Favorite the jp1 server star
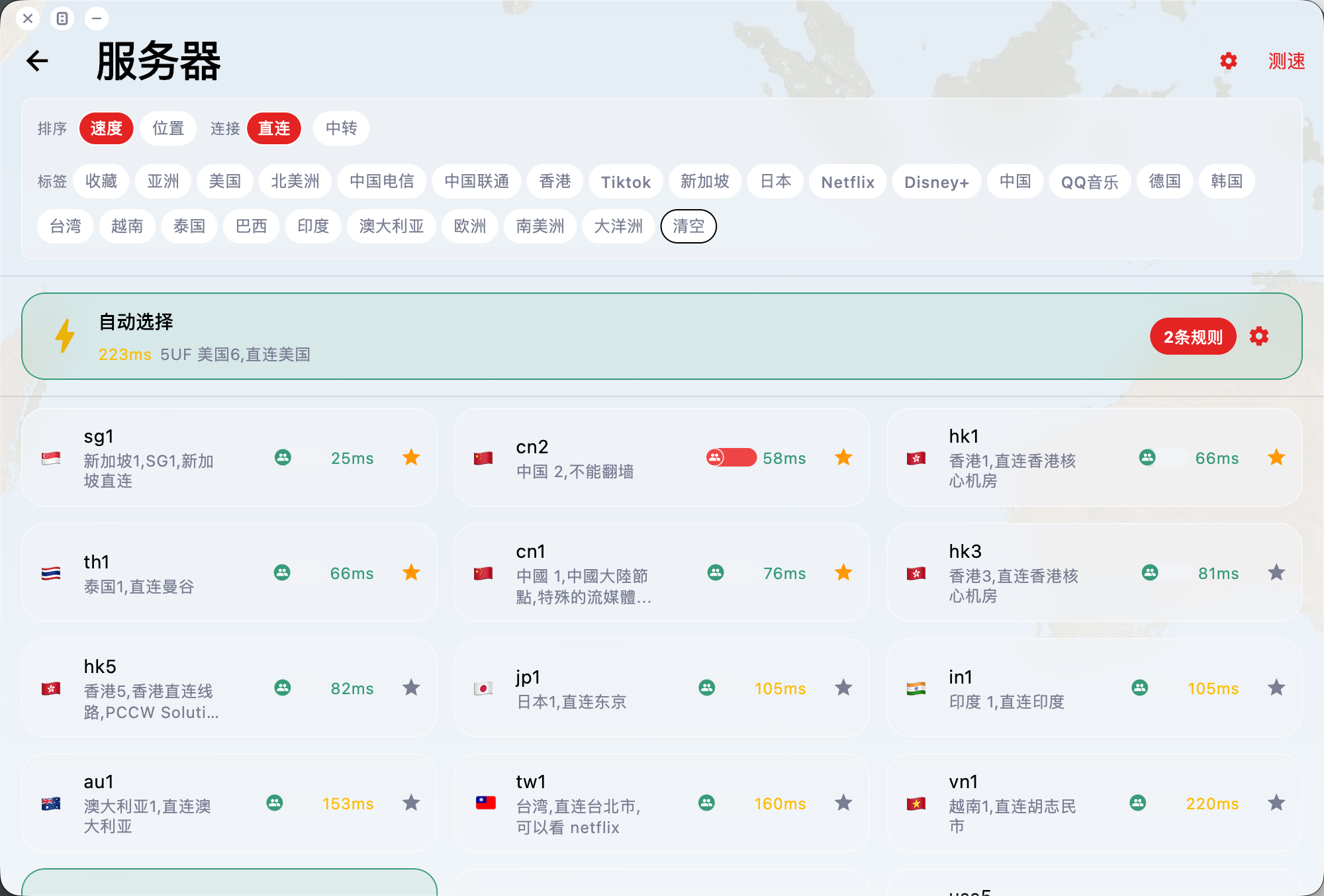Image resolution: width=1324 pixels, height=896 pixels. tap(843, 688)
